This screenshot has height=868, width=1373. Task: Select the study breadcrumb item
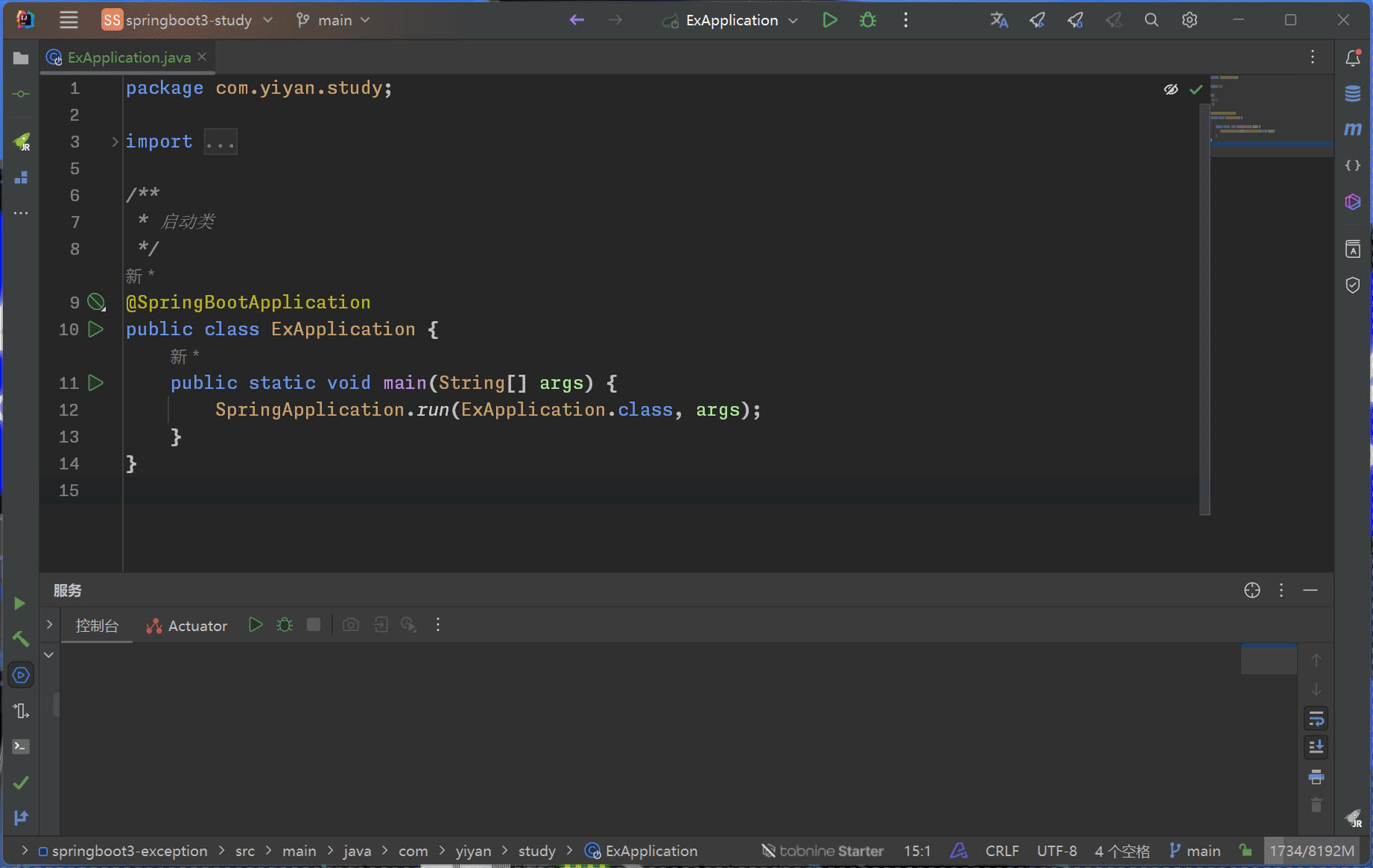(x=537, y=851)
